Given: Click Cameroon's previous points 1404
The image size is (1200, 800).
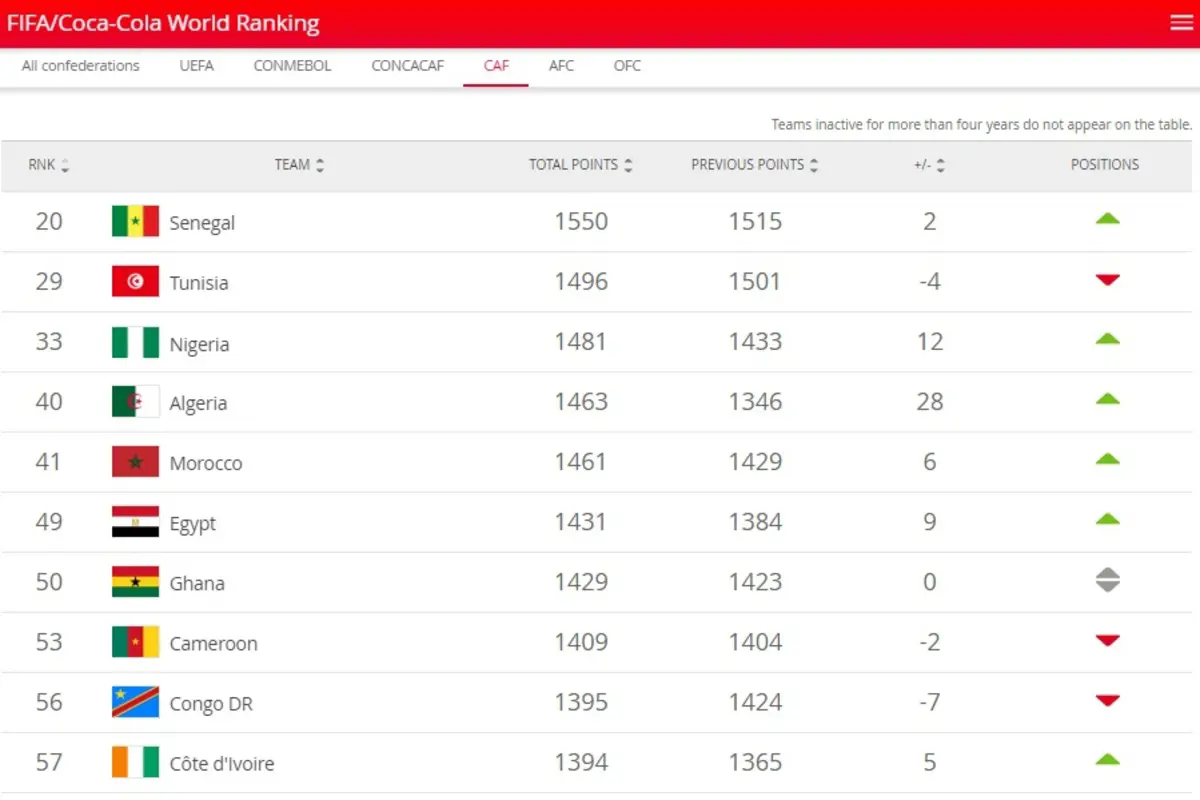Looking at the screenshot, I should [x=755, y=641].
